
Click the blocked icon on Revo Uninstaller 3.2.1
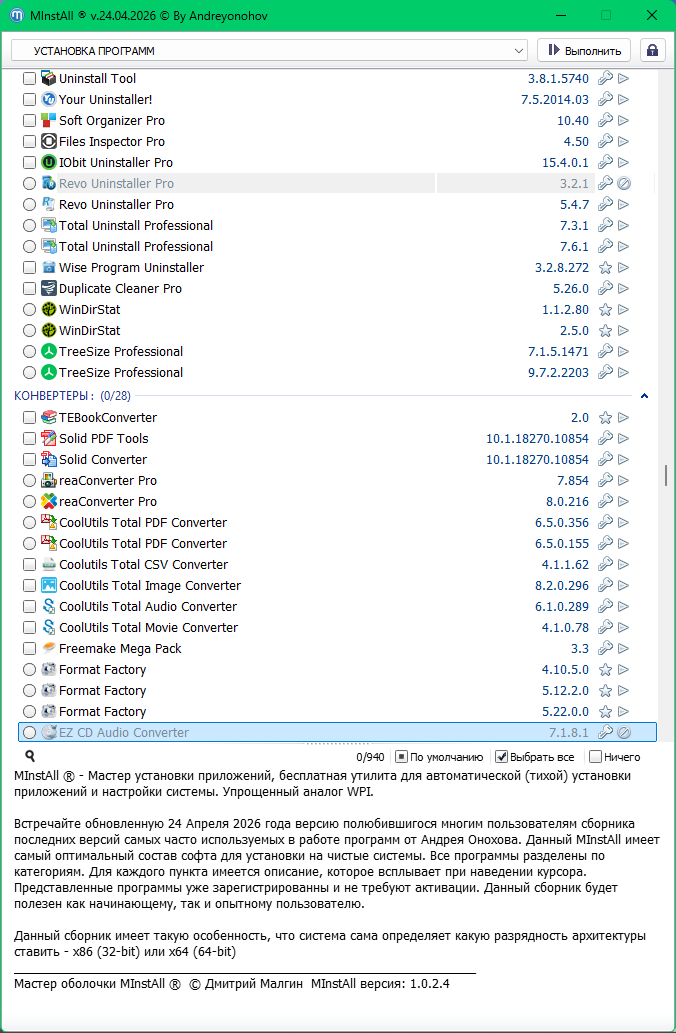click(x=624, y=184)
